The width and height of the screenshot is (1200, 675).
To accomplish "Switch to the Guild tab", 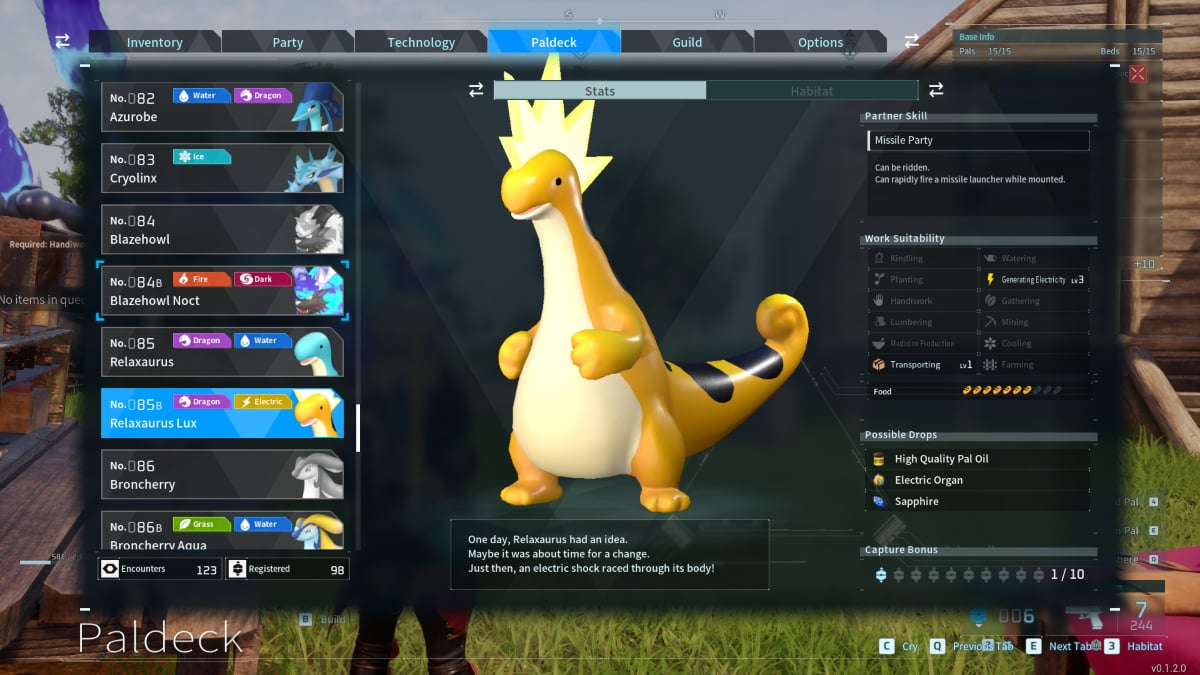I will click(x=687, y=42).
